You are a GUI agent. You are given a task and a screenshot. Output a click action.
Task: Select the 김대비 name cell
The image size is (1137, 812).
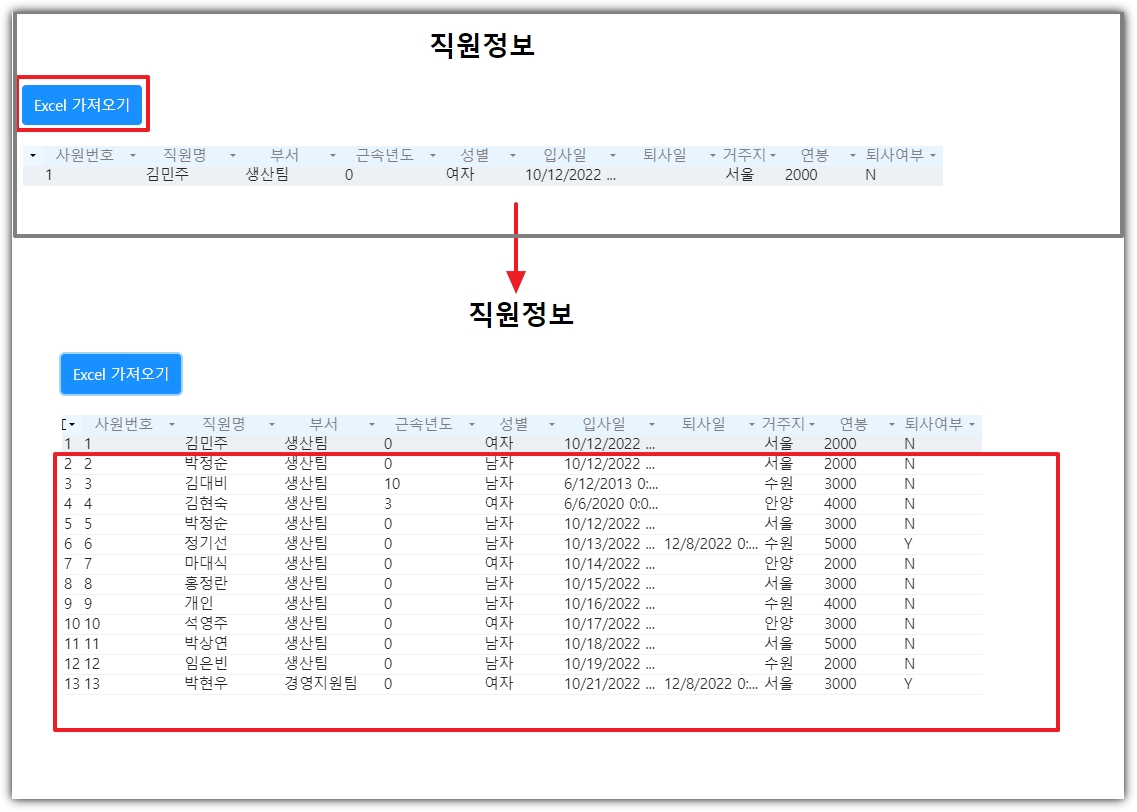pyautogui.click(x=206, y=484)
